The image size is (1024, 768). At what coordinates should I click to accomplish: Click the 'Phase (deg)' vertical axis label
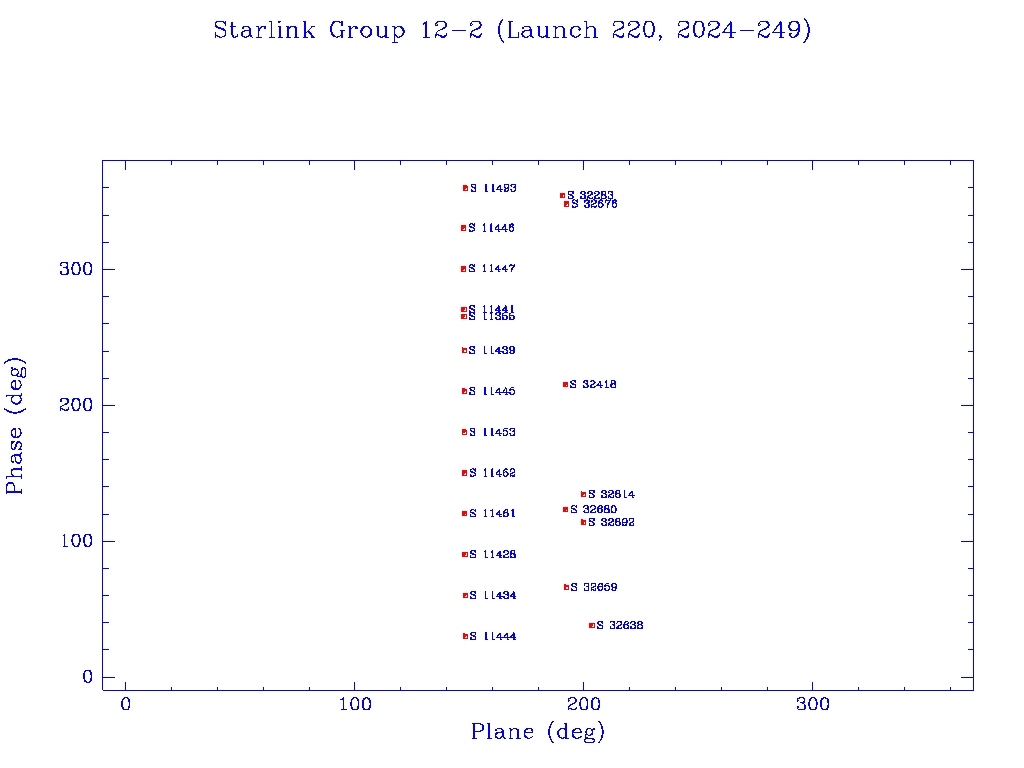14,426
